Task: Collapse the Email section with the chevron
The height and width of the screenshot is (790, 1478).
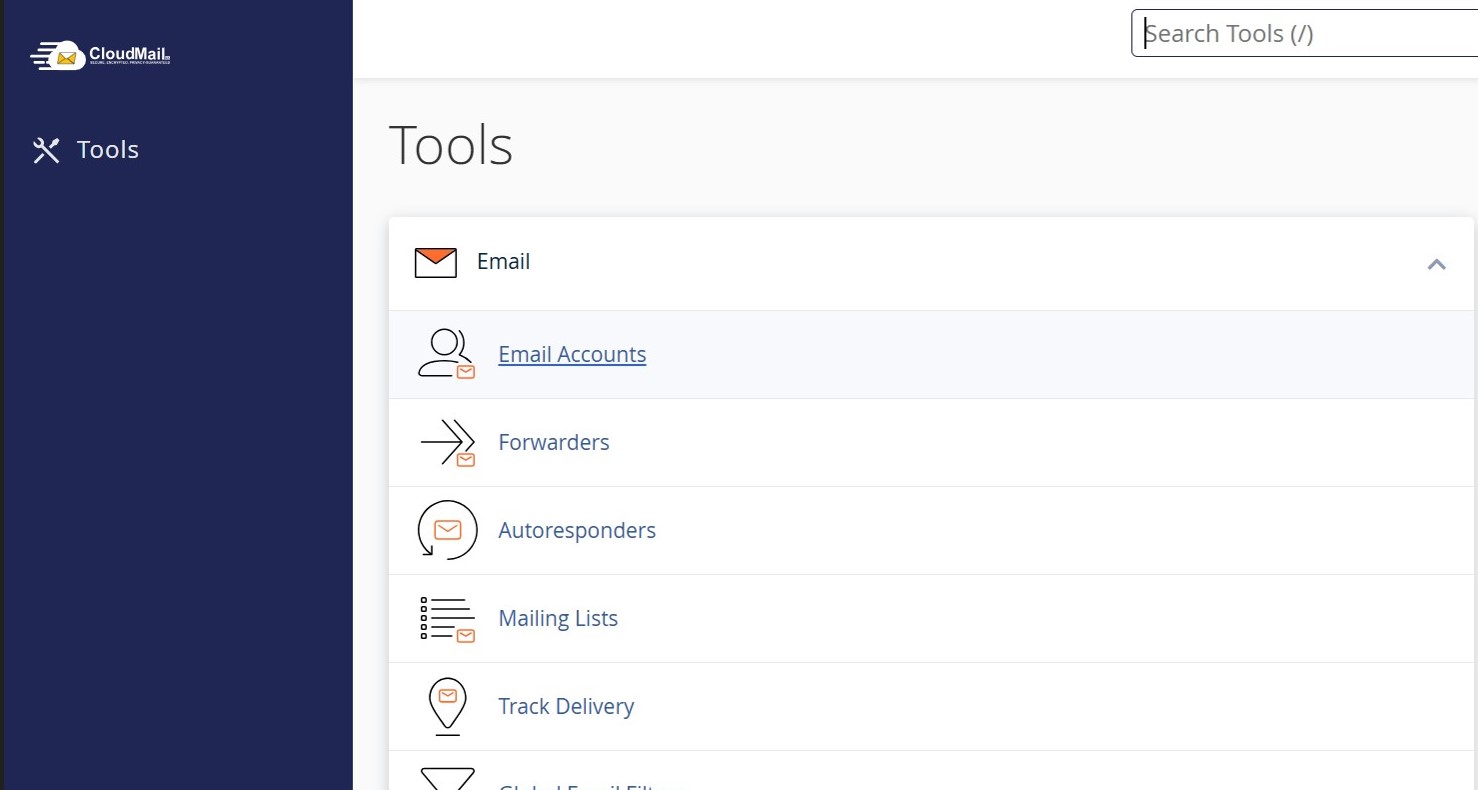Action: point(1436,264)
